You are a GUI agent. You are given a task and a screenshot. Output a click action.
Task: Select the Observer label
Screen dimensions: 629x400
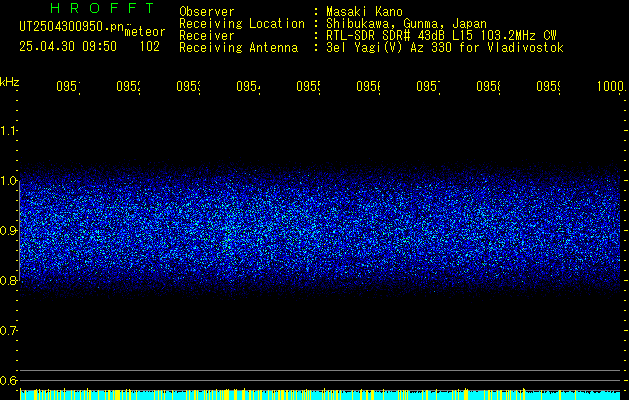207,11
